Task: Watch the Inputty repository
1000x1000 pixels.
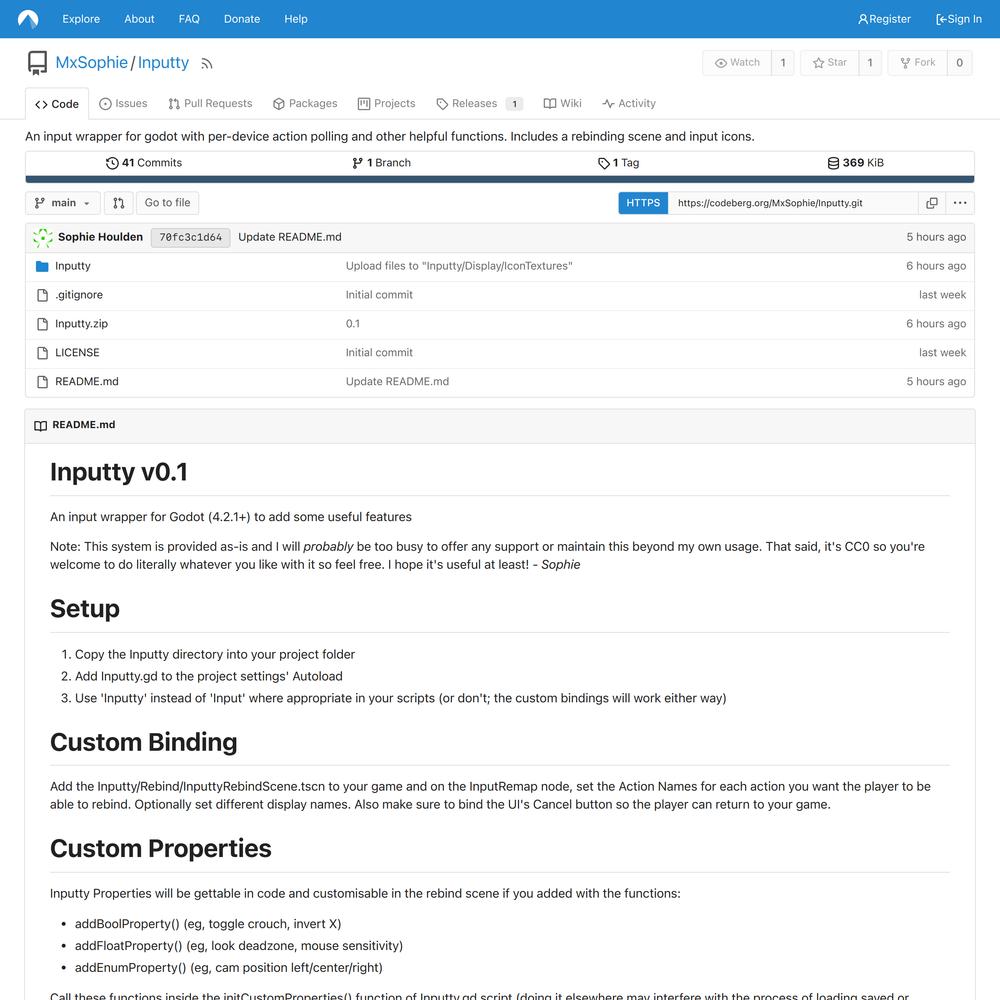Action: point(737,62)
